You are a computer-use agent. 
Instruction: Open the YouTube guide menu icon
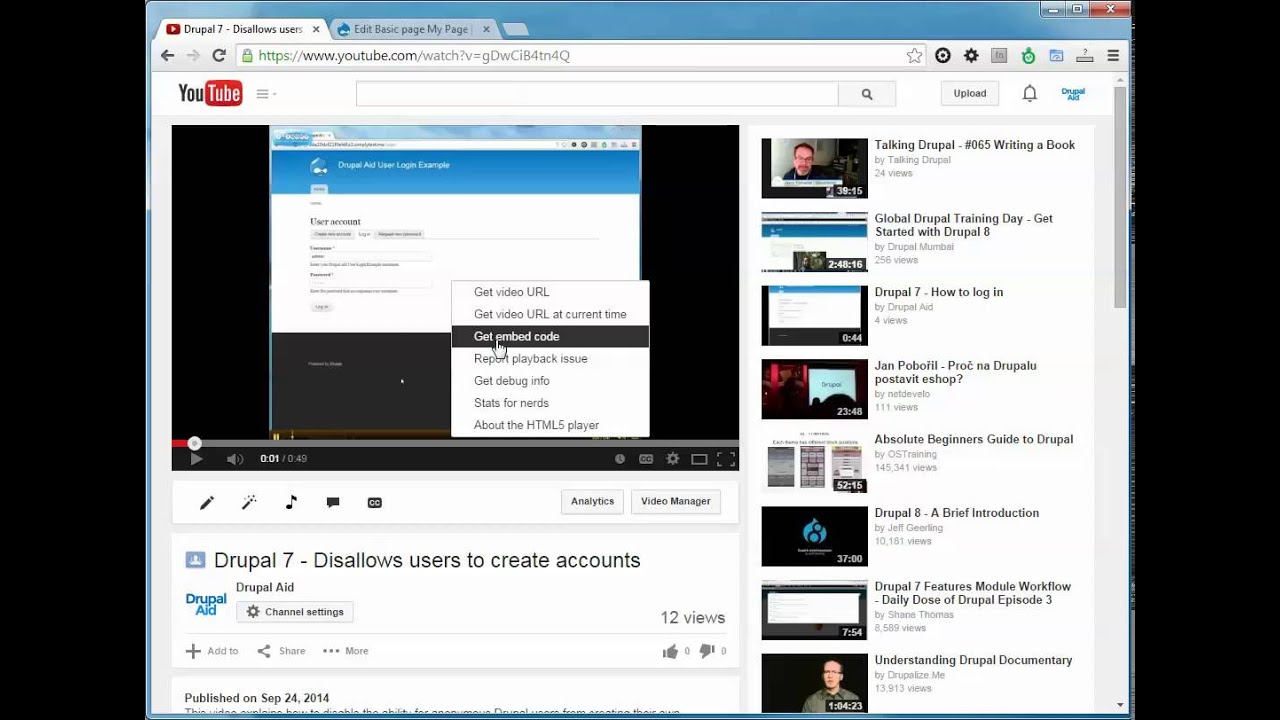(x=265, y=94)
